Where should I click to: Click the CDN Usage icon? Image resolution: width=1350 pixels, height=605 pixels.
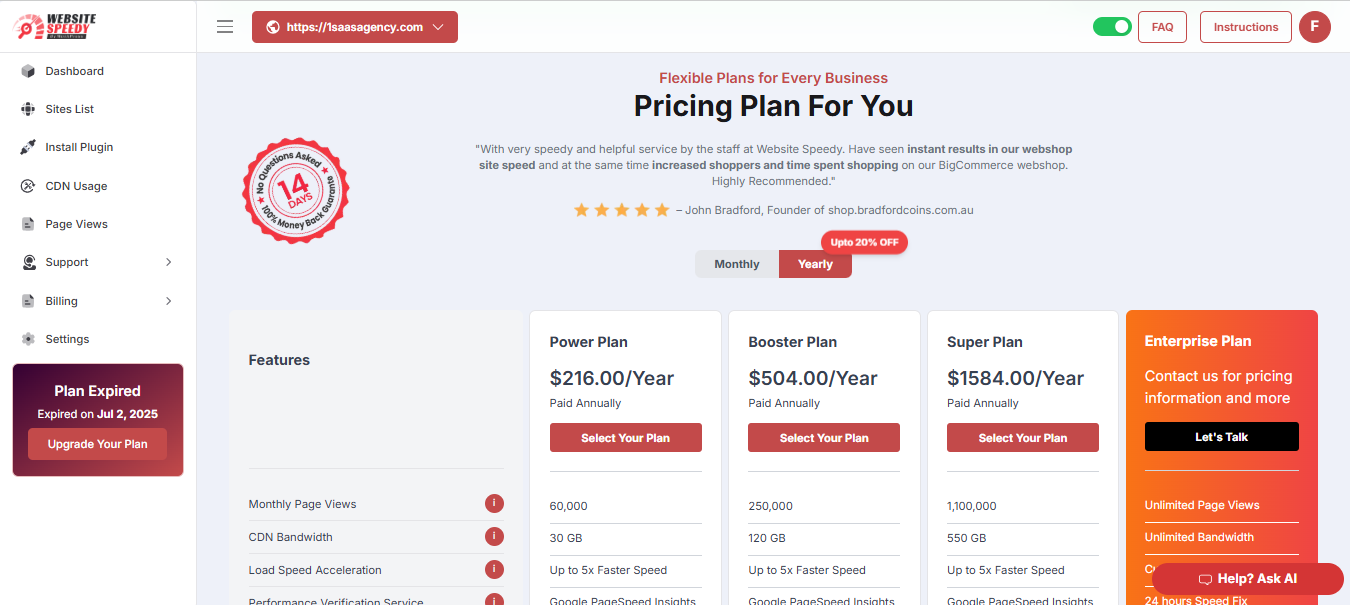28,186
